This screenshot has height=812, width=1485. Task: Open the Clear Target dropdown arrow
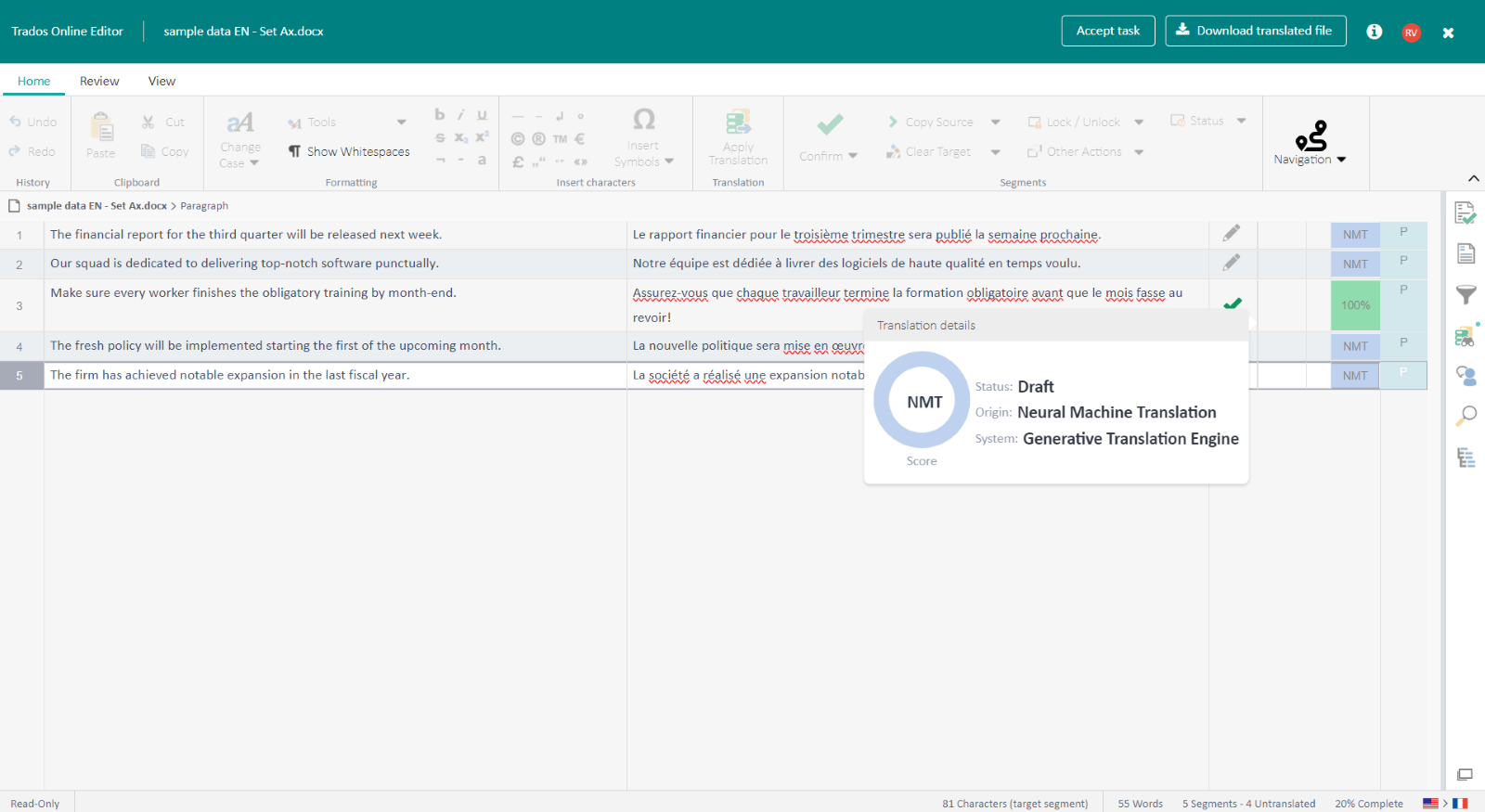click(x=996, y=152)
